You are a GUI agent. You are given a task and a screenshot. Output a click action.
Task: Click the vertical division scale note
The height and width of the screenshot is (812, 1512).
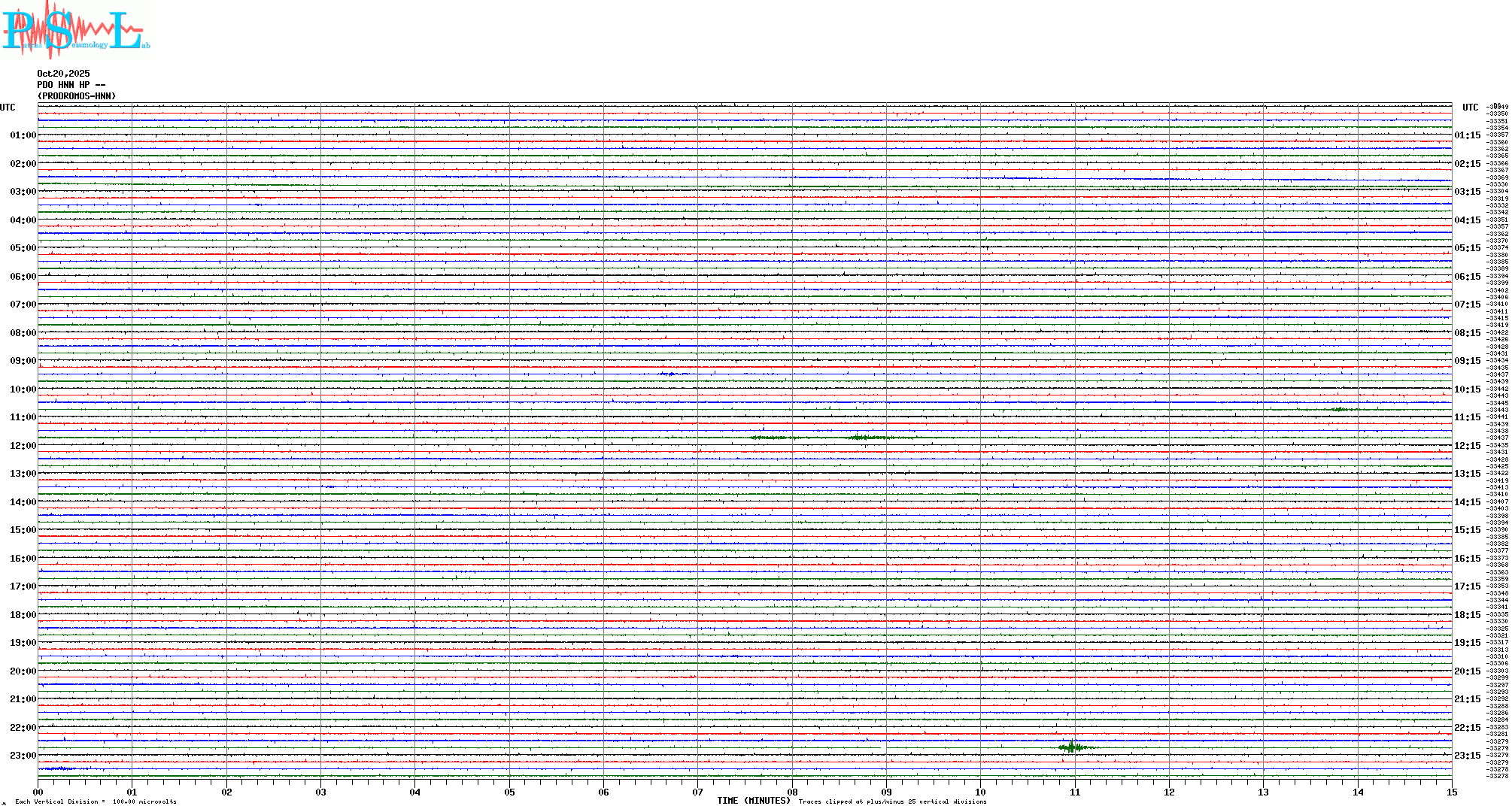[96, 801]
